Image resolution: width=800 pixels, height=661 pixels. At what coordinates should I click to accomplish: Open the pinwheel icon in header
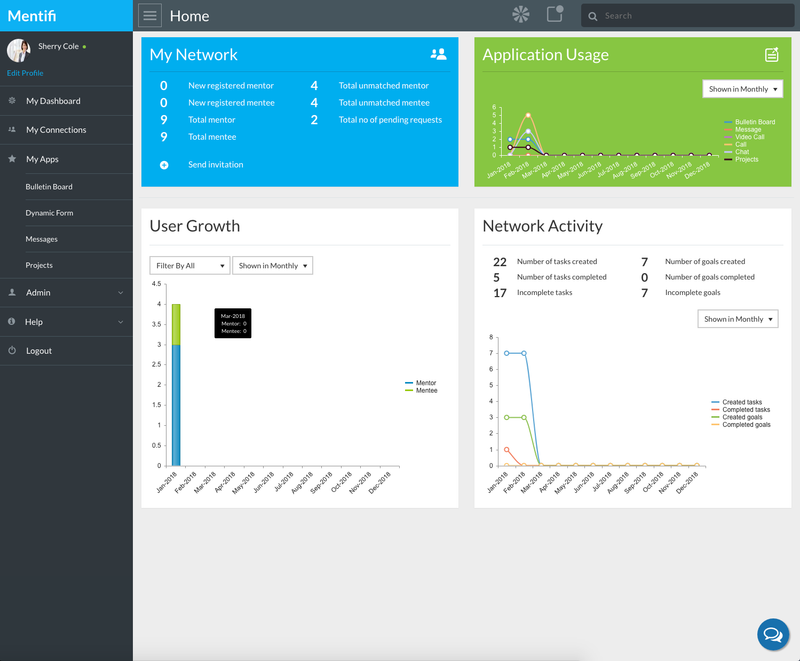(521, 14)
